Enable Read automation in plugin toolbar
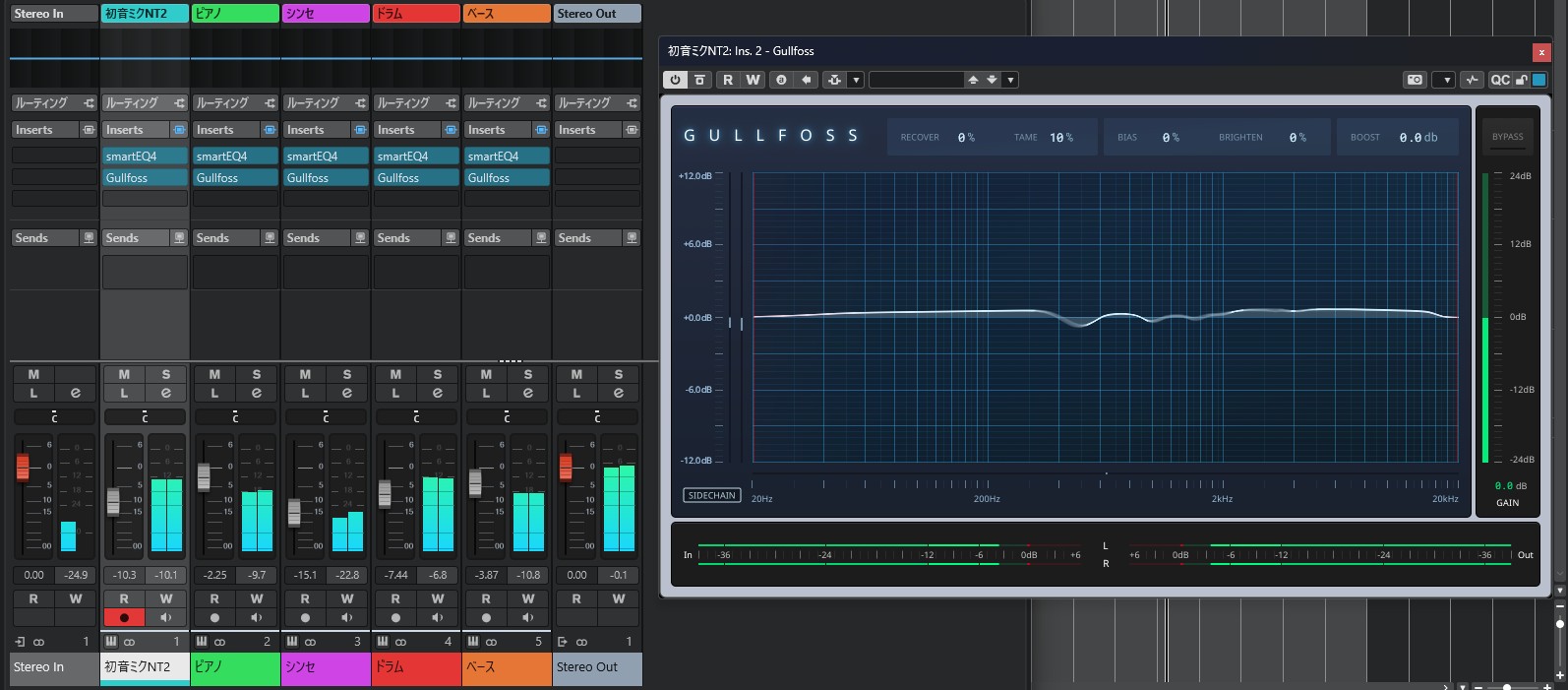1568x690 pixels. pos(728,80)
